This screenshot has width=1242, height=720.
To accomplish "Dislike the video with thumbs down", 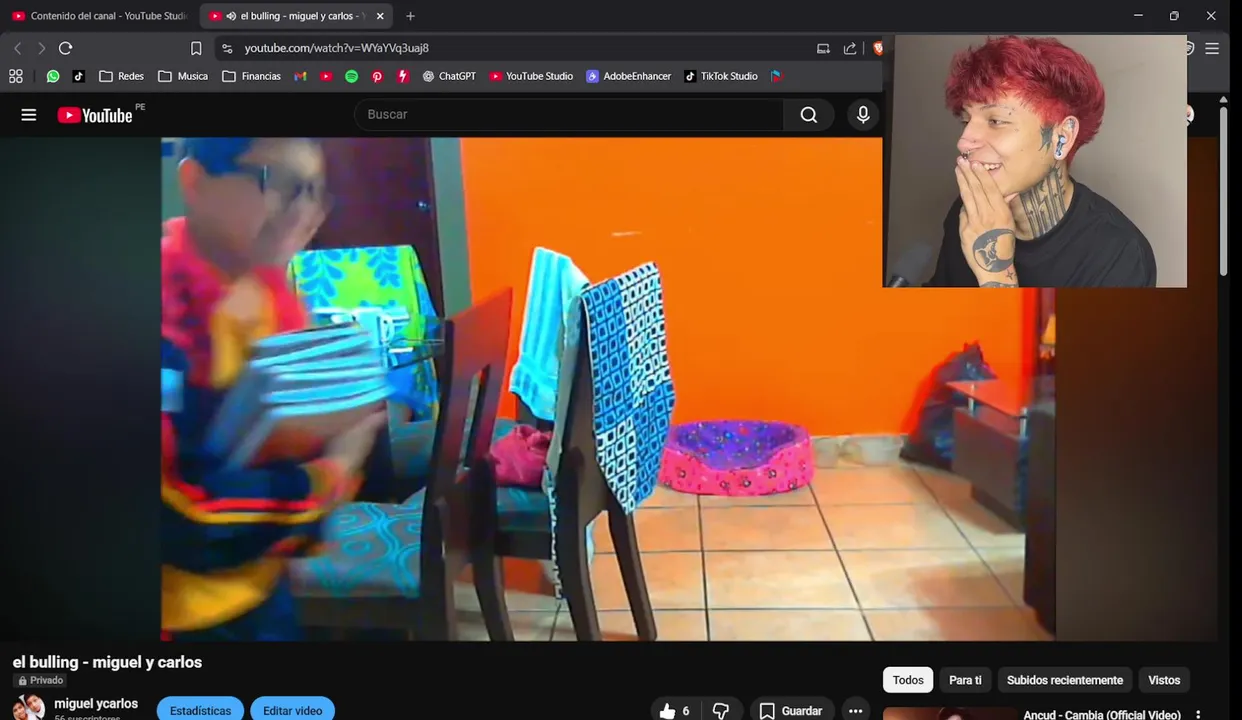I will [x=721, y=711].
